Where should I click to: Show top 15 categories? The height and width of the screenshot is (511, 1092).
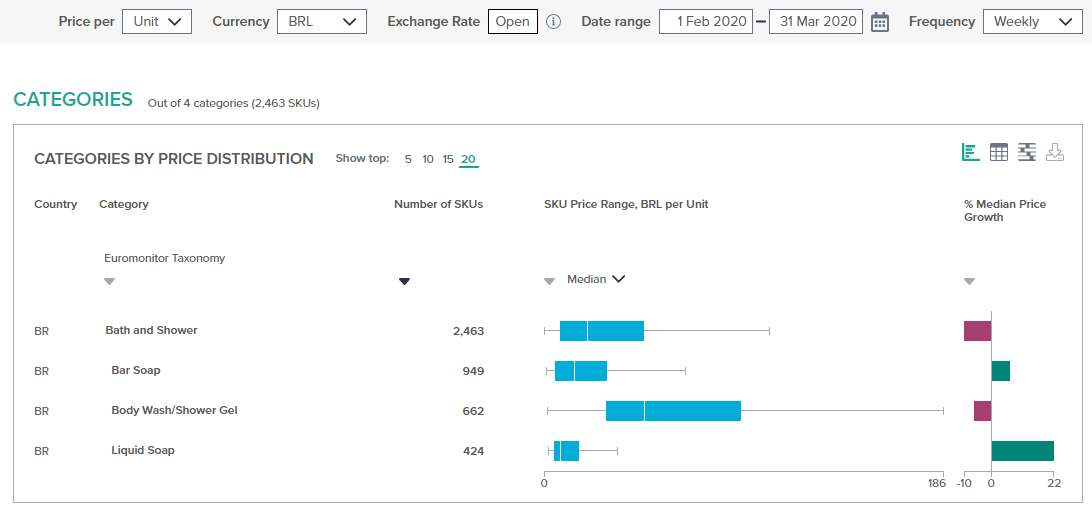[448, 159]
